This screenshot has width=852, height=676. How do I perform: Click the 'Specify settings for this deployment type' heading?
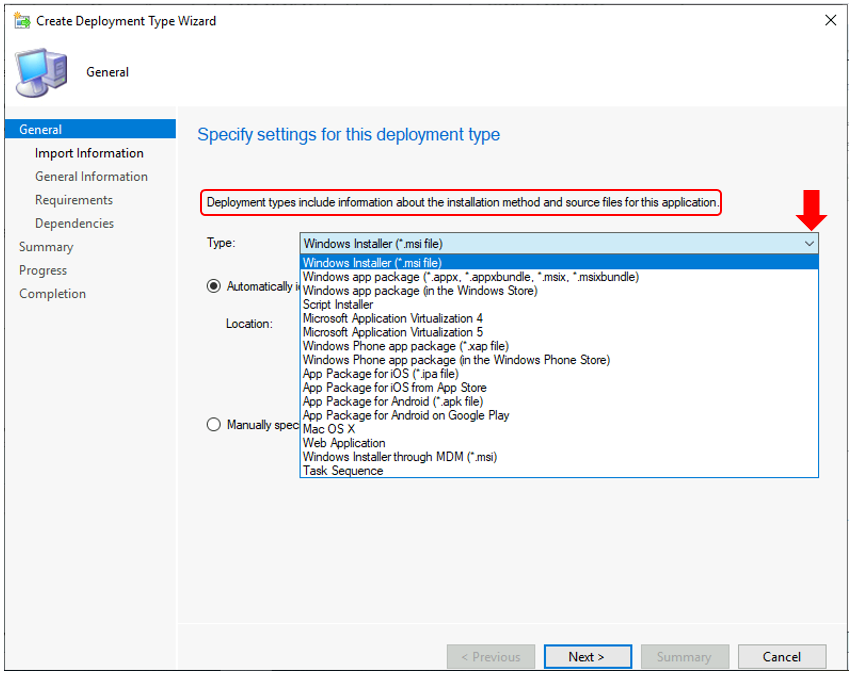[x=348, y=135]
